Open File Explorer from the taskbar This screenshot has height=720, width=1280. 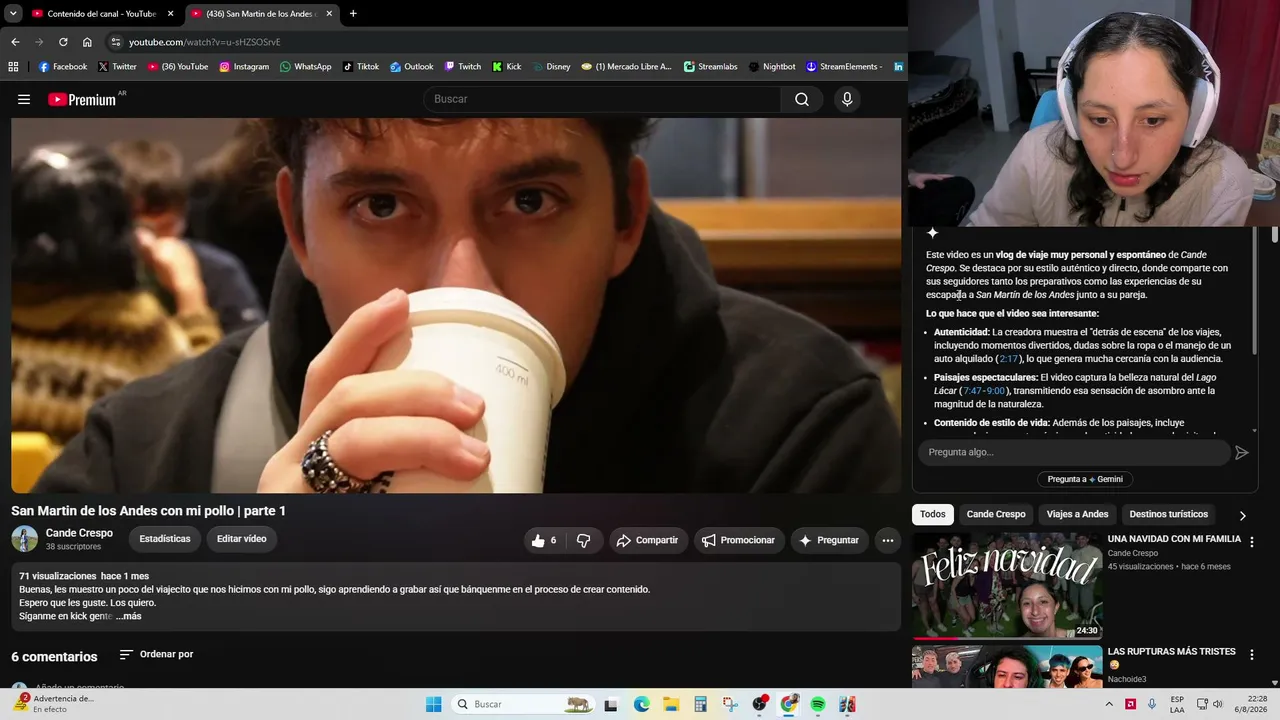coord(671,704)
